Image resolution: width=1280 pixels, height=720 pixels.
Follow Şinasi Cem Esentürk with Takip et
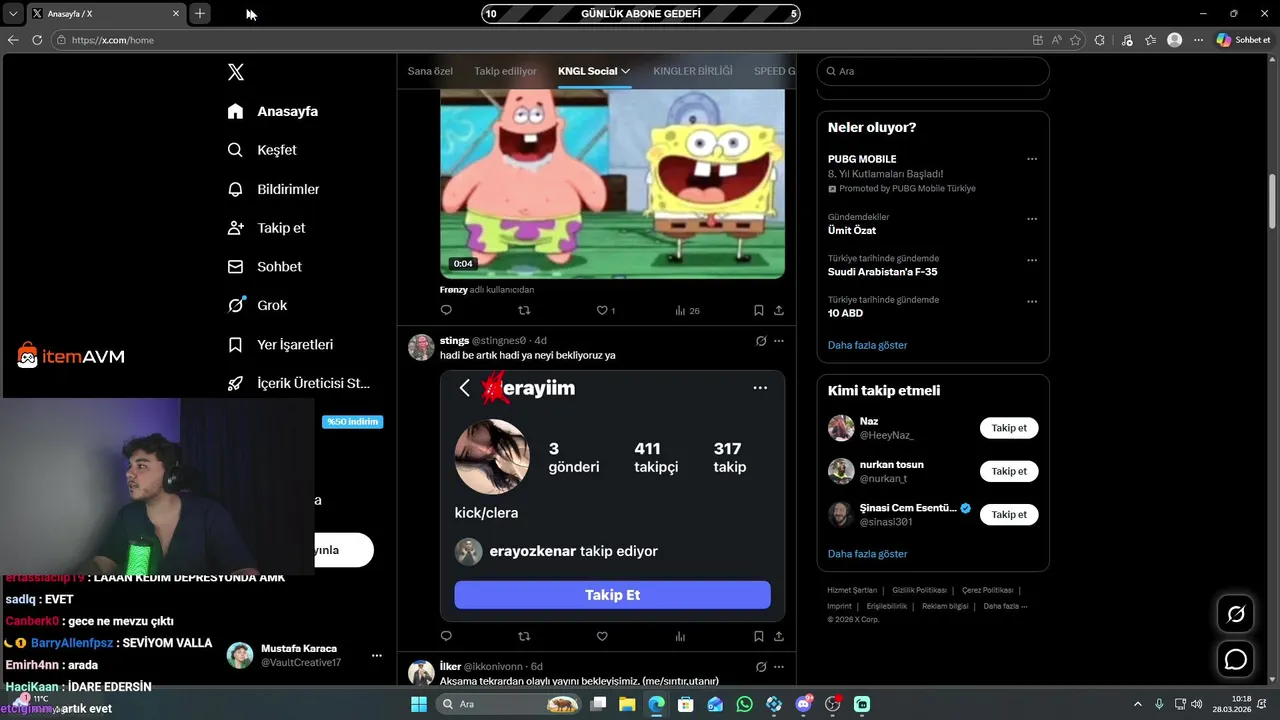pyautogui.click(x=1009, y=514)
